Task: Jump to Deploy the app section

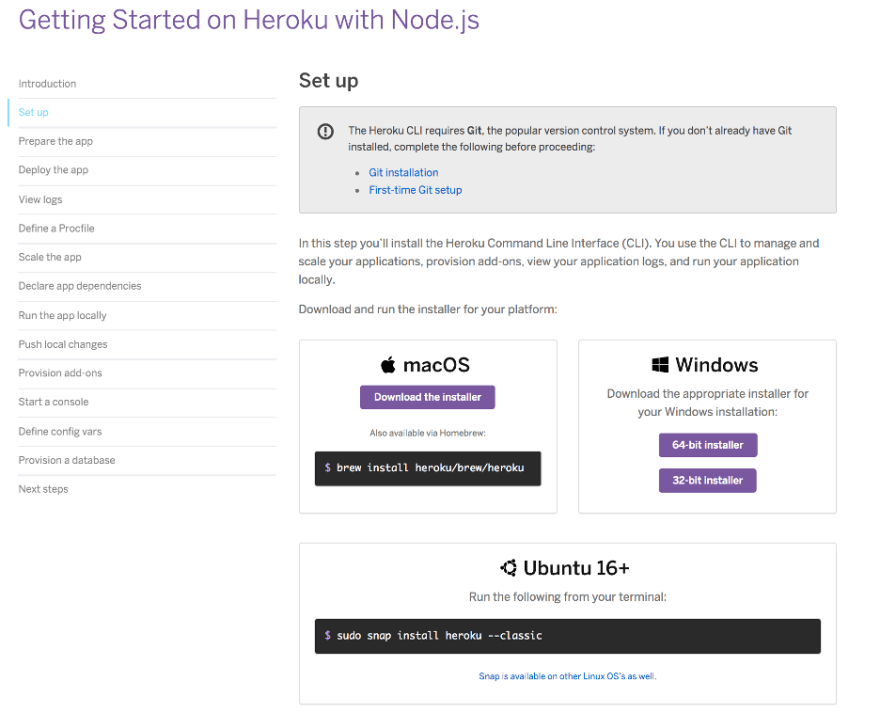Action: coord(53,170)
